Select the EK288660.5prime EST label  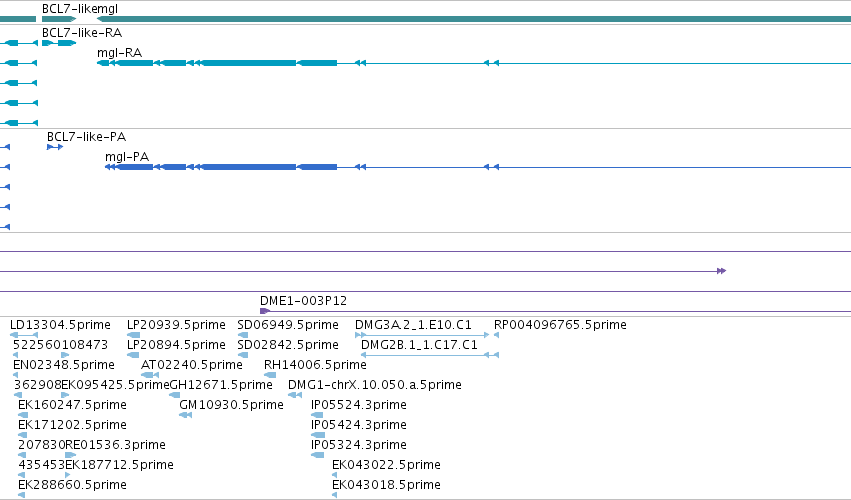(72, 485)
